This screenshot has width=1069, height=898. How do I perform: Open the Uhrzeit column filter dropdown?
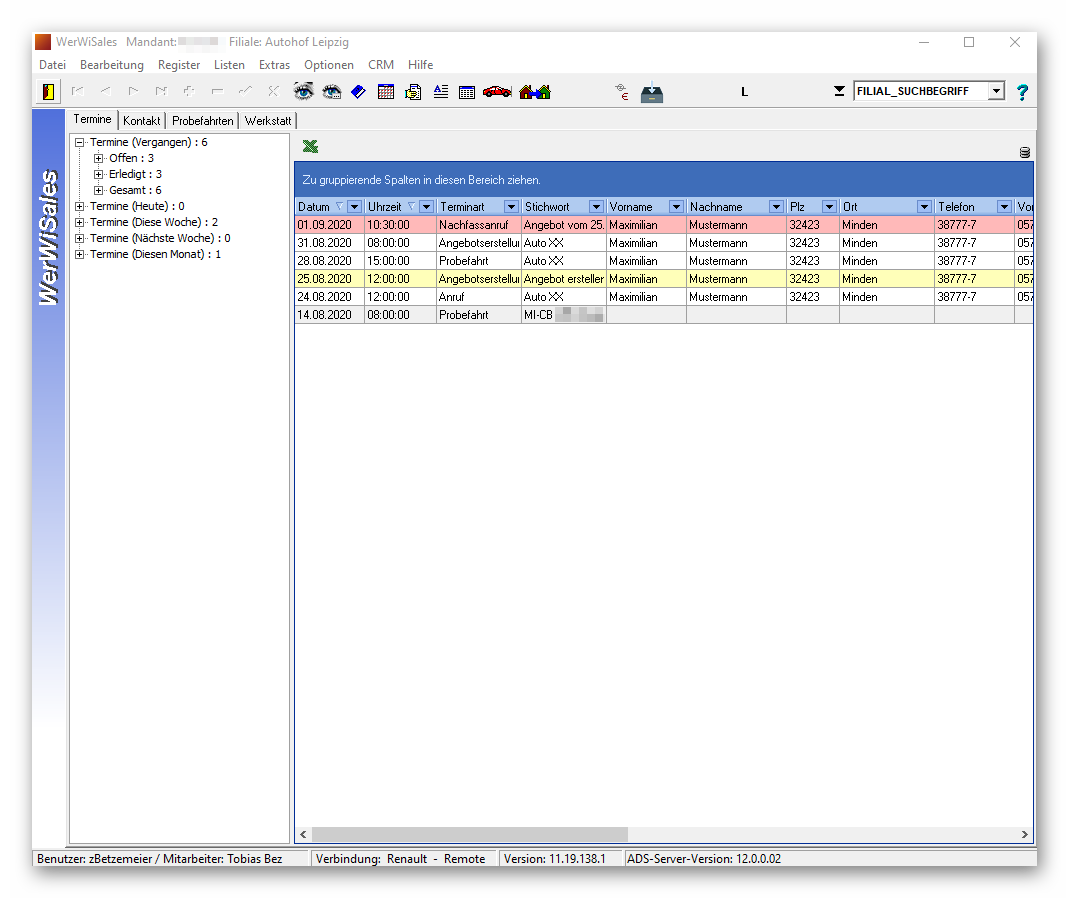click(x=427, y=207)
